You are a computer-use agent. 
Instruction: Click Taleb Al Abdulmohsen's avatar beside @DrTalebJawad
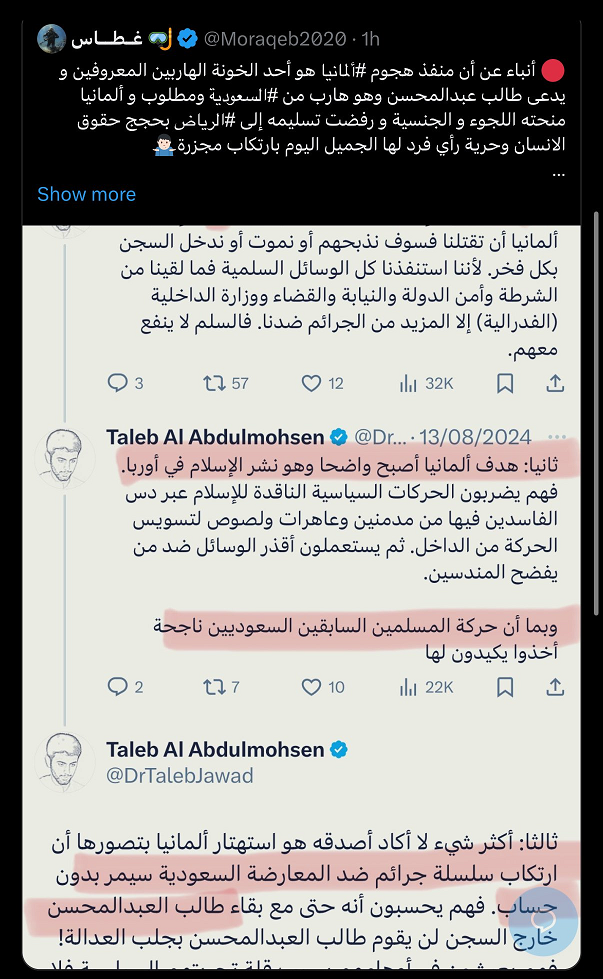coord(65,763)
